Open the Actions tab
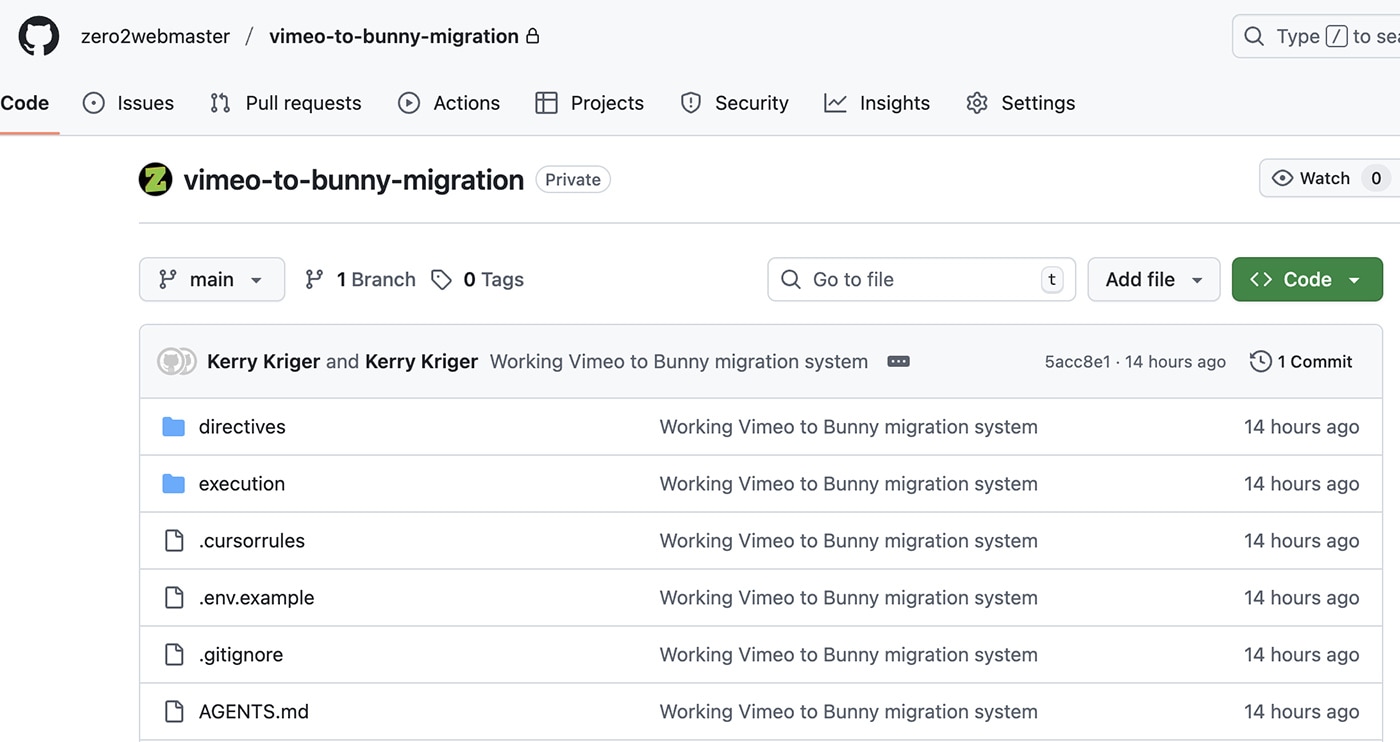1400x742 pixels. coord(449,103)
